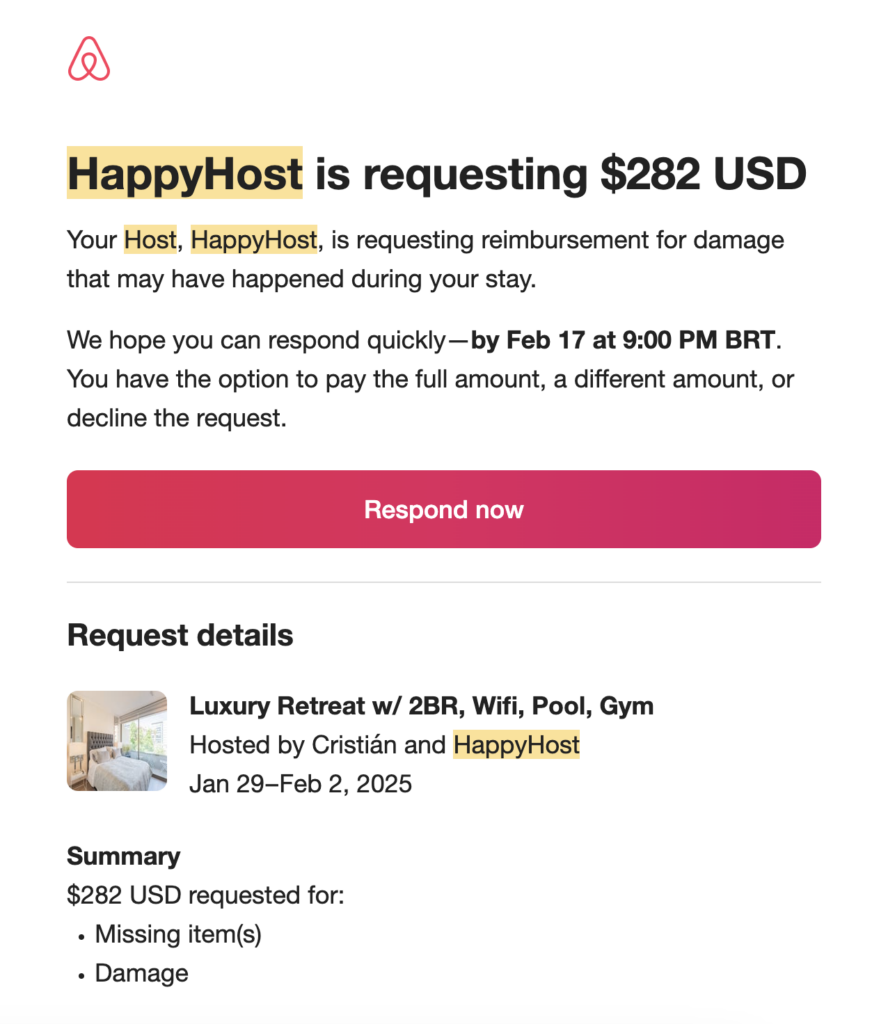Click the Airbnb logo icon
This screenshot has width=888, height=1024.
pyautogui.click(x=89, y=59)
